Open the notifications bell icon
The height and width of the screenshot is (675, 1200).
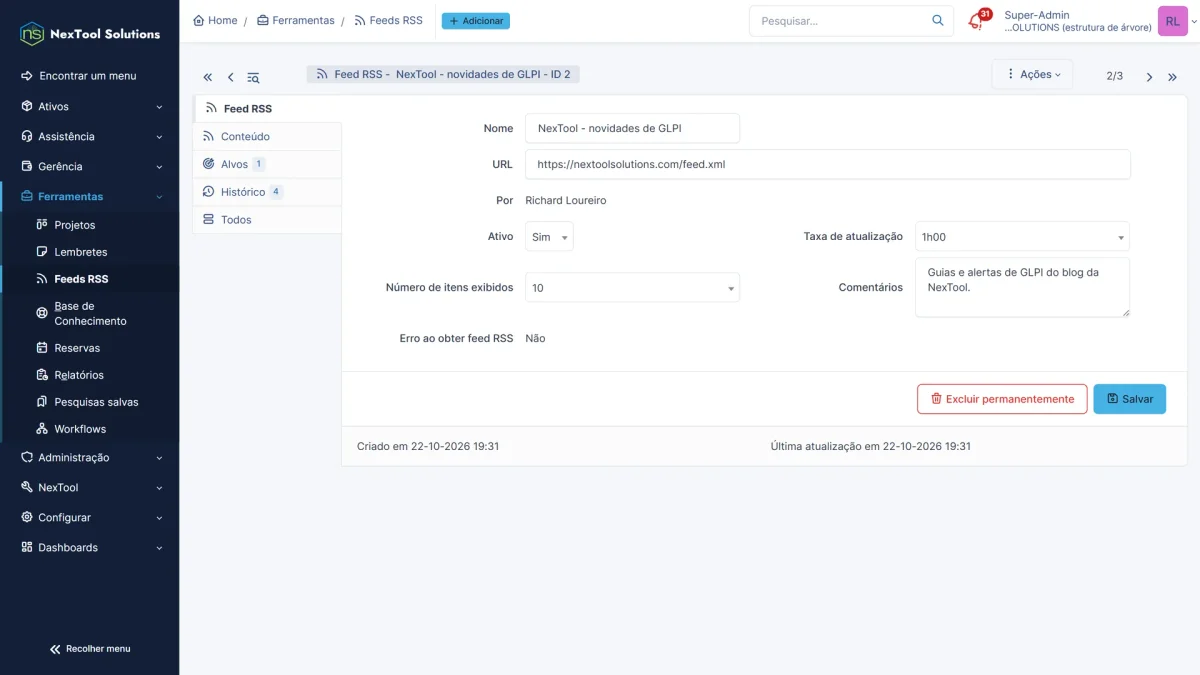pos(976,21)
